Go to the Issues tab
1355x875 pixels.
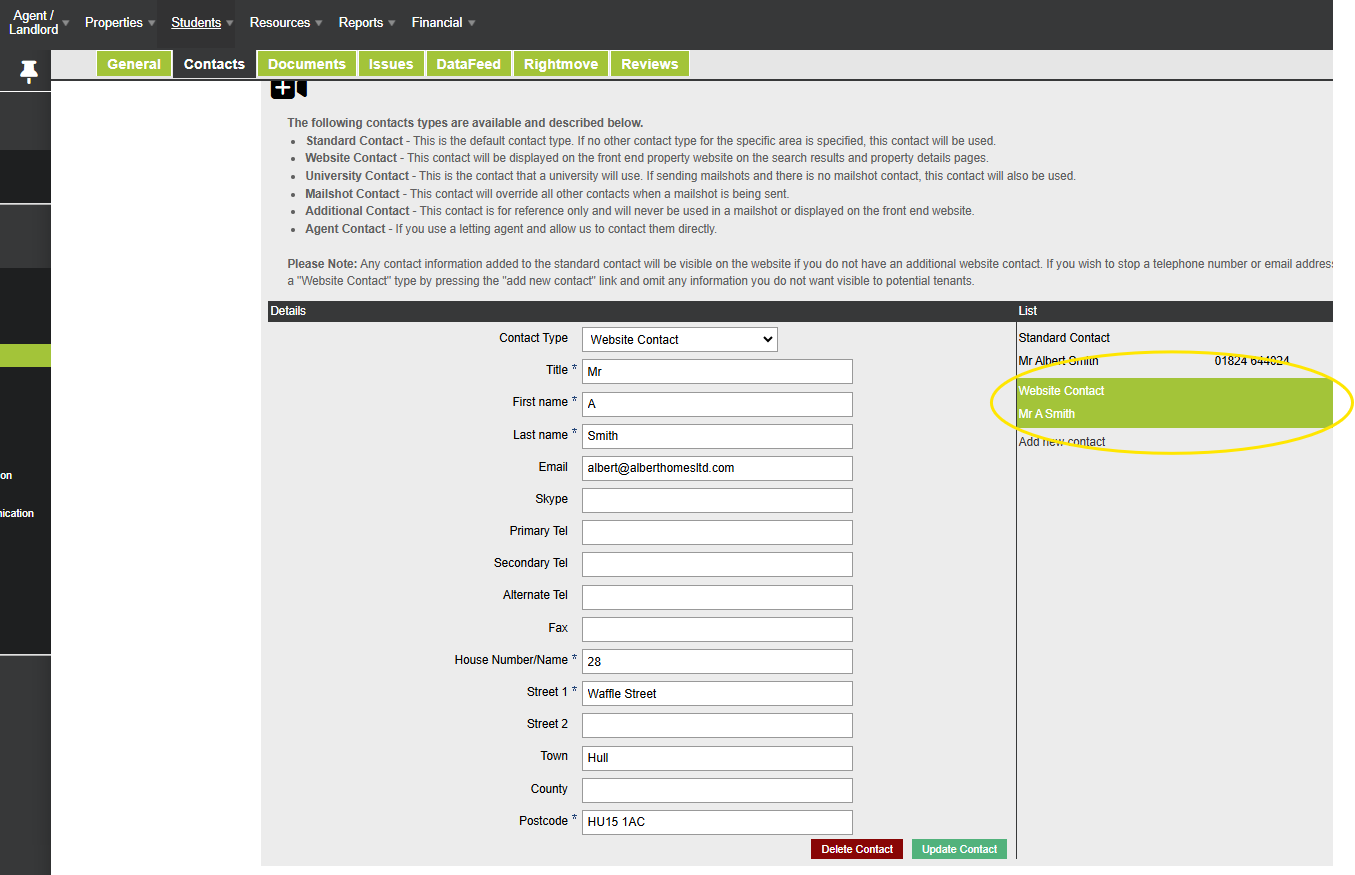click(x=391, y=64)
